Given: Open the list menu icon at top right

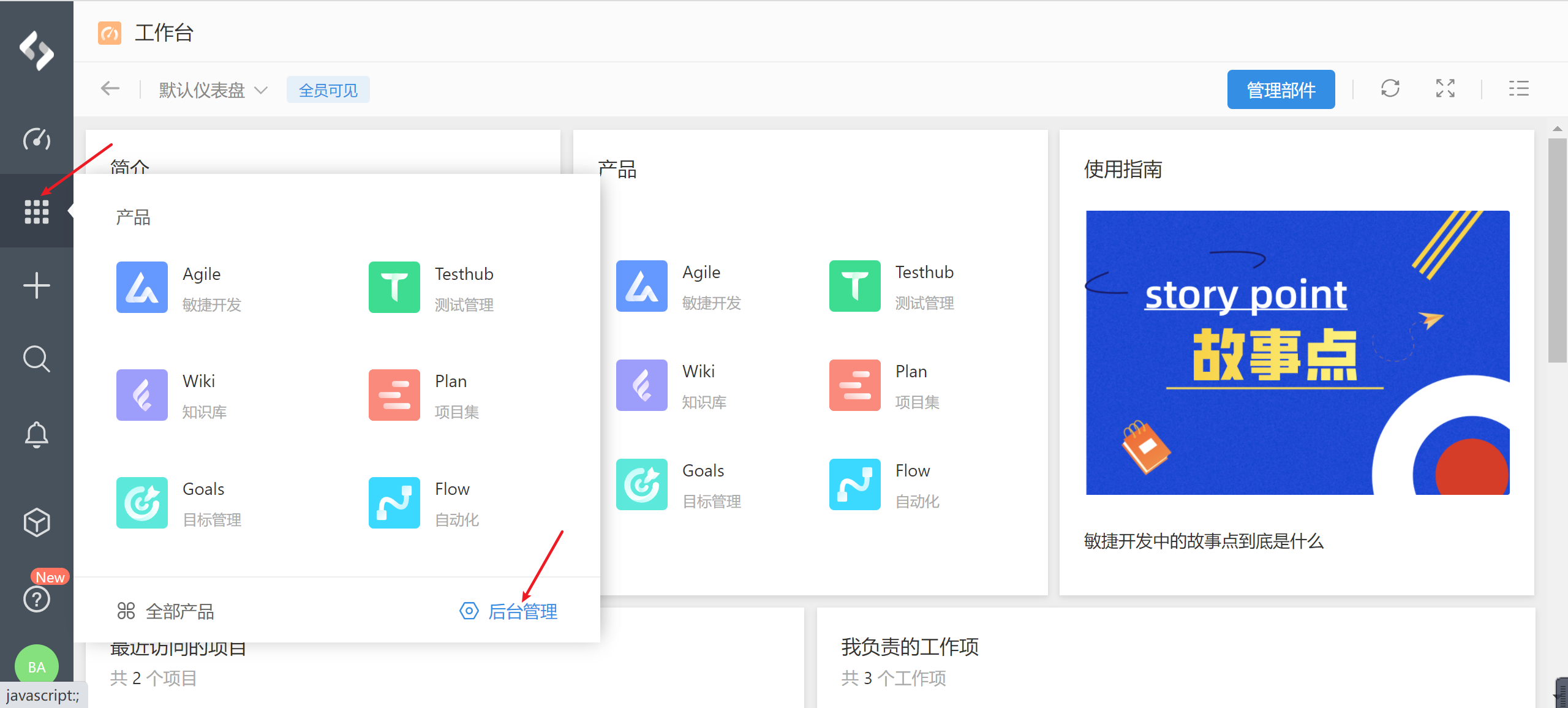Looking at the screenshot, I should 1518,89.
